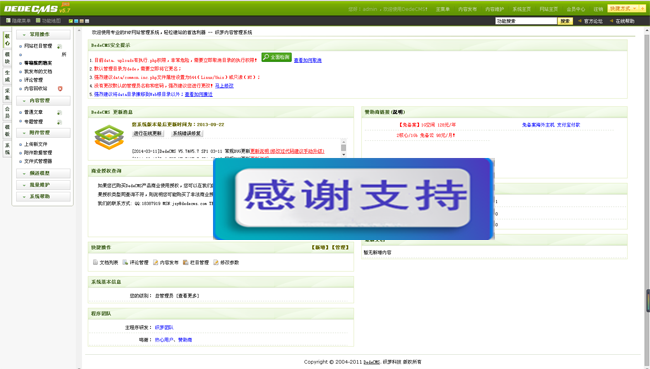Image resolution: width=650 pixels, height=369 pixels.
Task: Click the 隐藏菜单 hide-menu icon
Action: tap(8, 20)
